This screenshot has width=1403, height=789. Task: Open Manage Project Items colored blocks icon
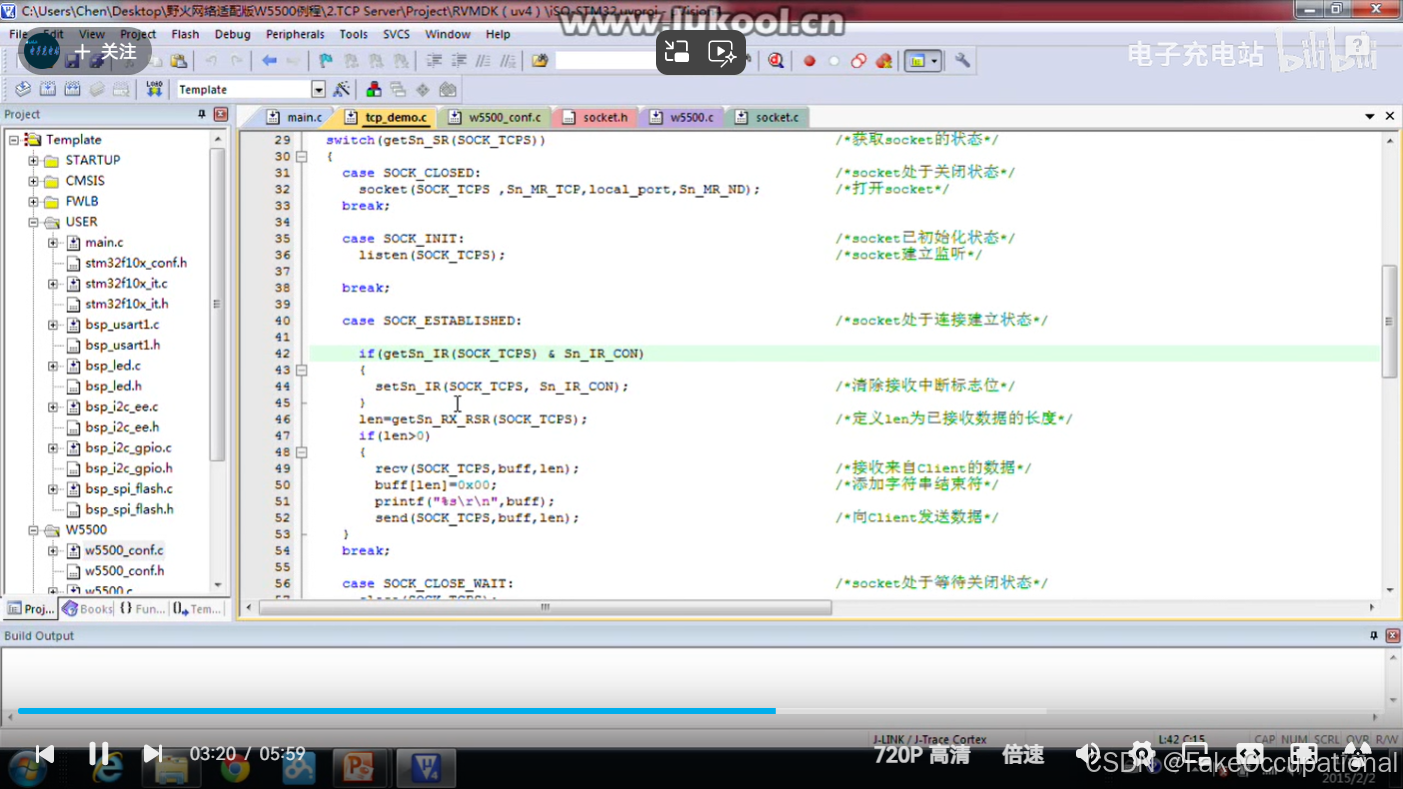point(374,89)
